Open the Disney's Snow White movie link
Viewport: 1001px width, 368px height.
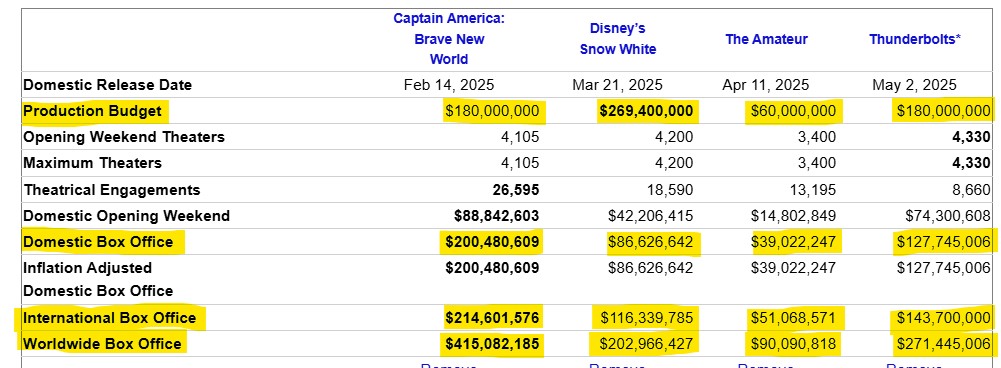(617, 39)
